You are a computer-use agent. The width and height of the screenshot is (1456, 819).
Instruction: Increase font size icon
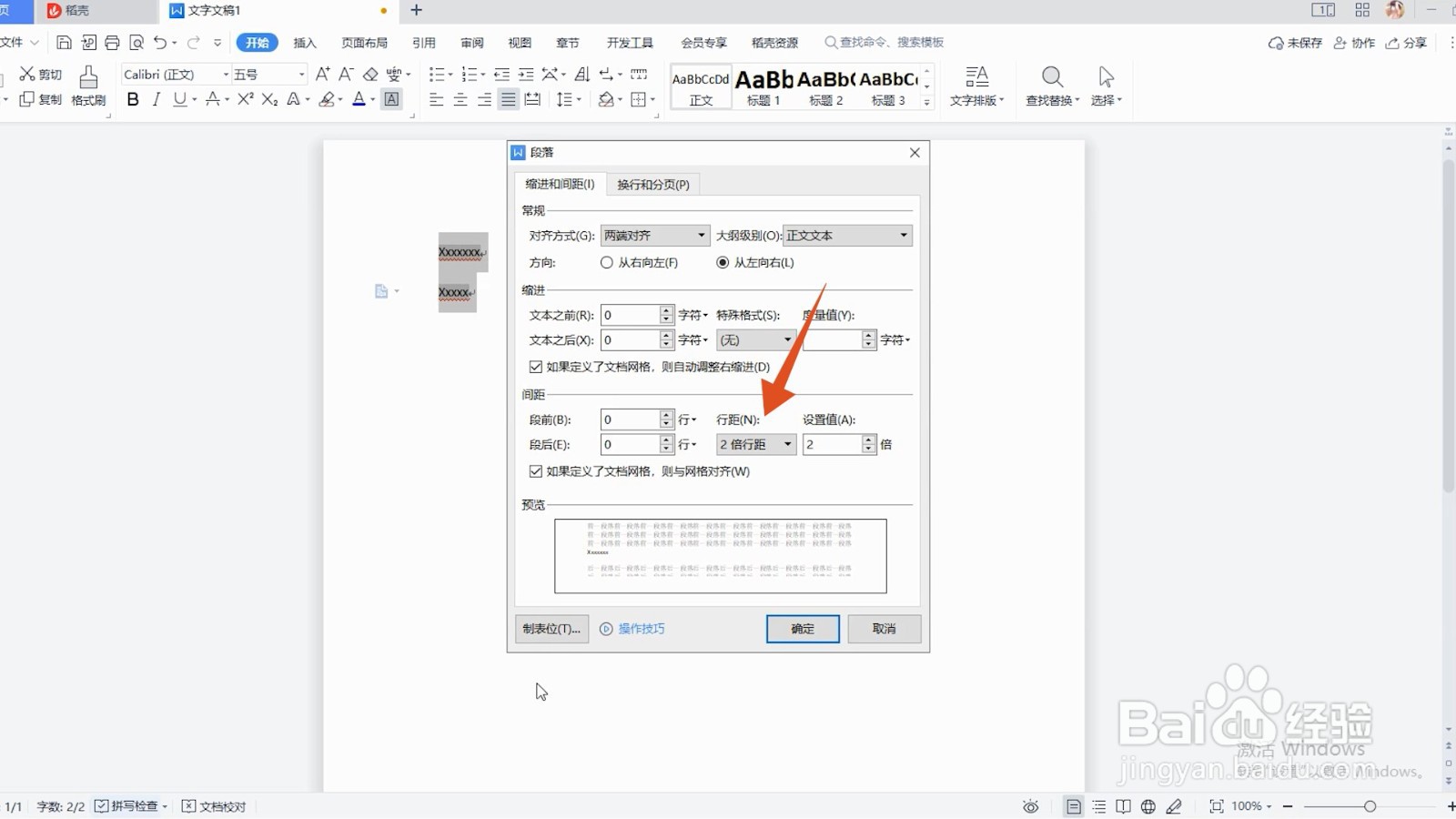click(323, 74)
